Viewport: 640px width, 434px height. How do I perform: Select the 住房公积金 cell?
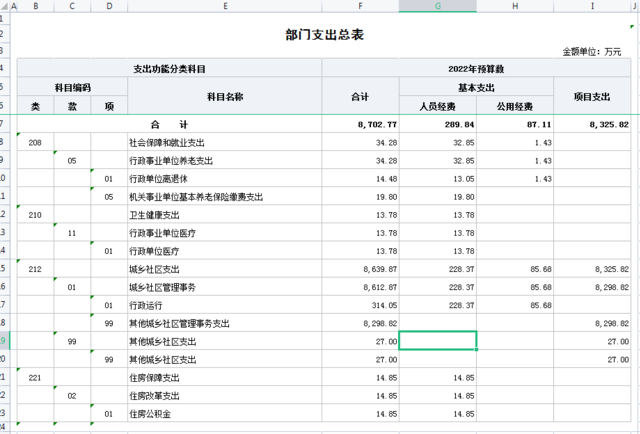pyautogui.click(x=224, y=412)
